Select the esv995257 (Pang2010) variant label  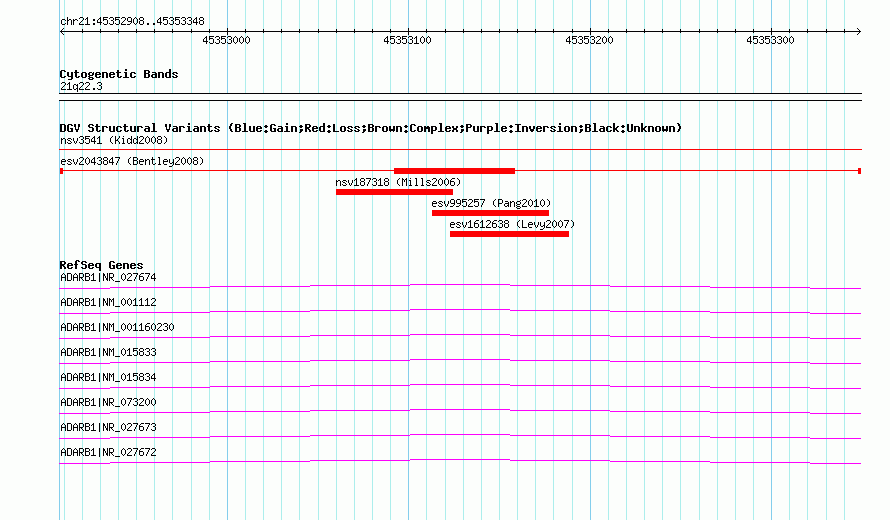491,203
